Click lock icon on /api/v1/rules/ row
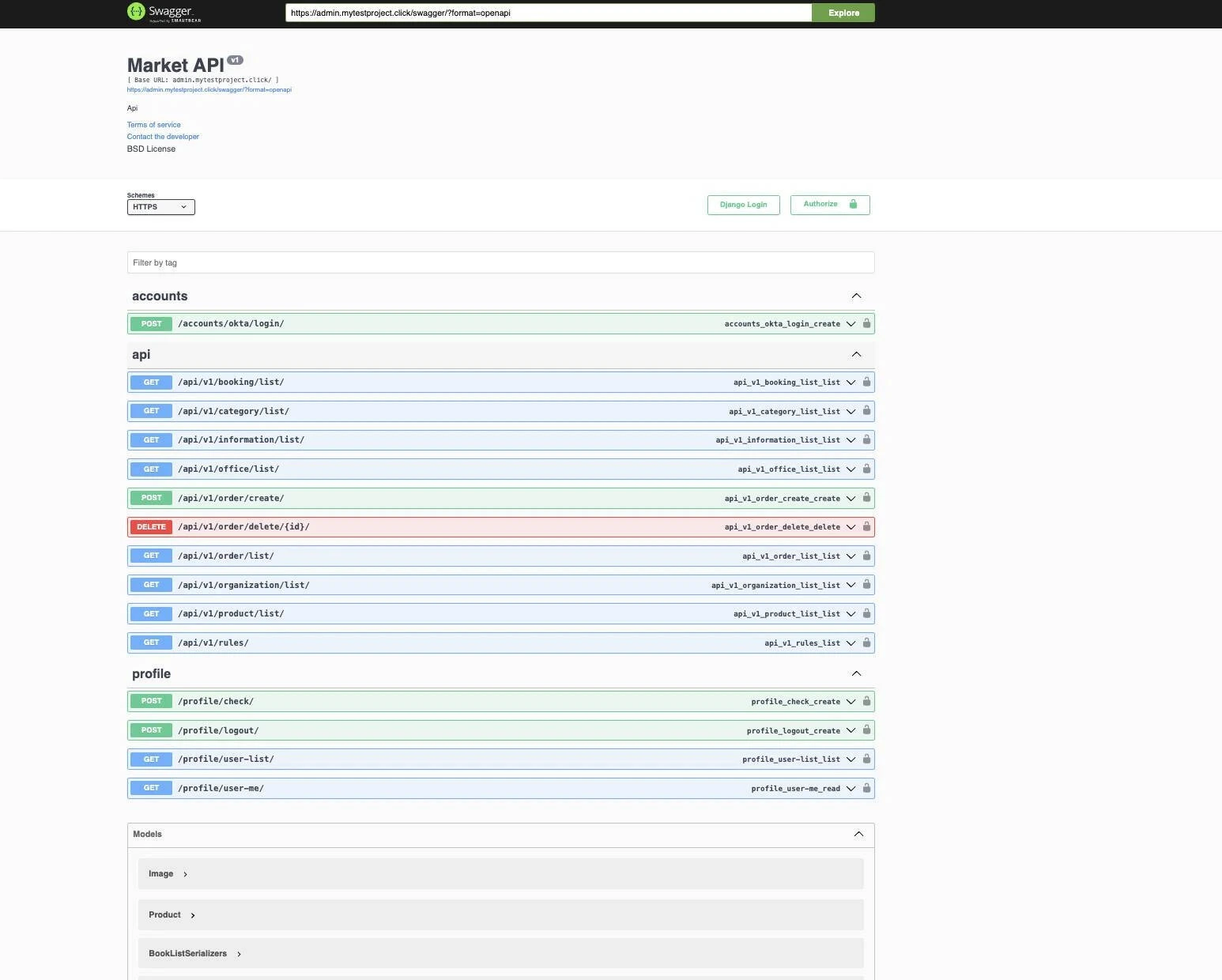Image resolution: width=1222 pixels, height=980 pixels. (866, 643)
